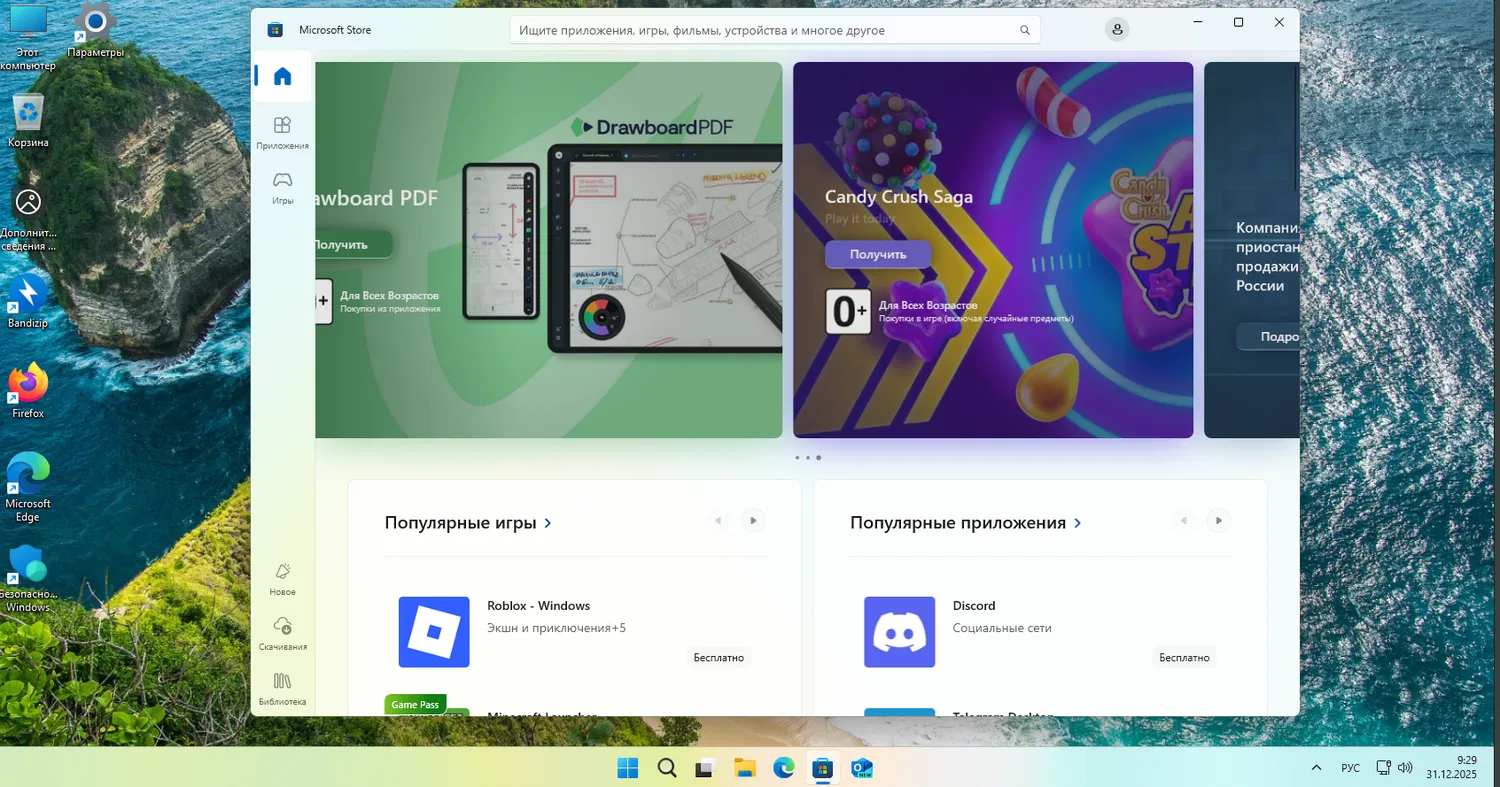The height and width of the screenshot is (787, 1500).
Task: Click the Microsoft Store taskbar icon
Action: coord(823,768)
